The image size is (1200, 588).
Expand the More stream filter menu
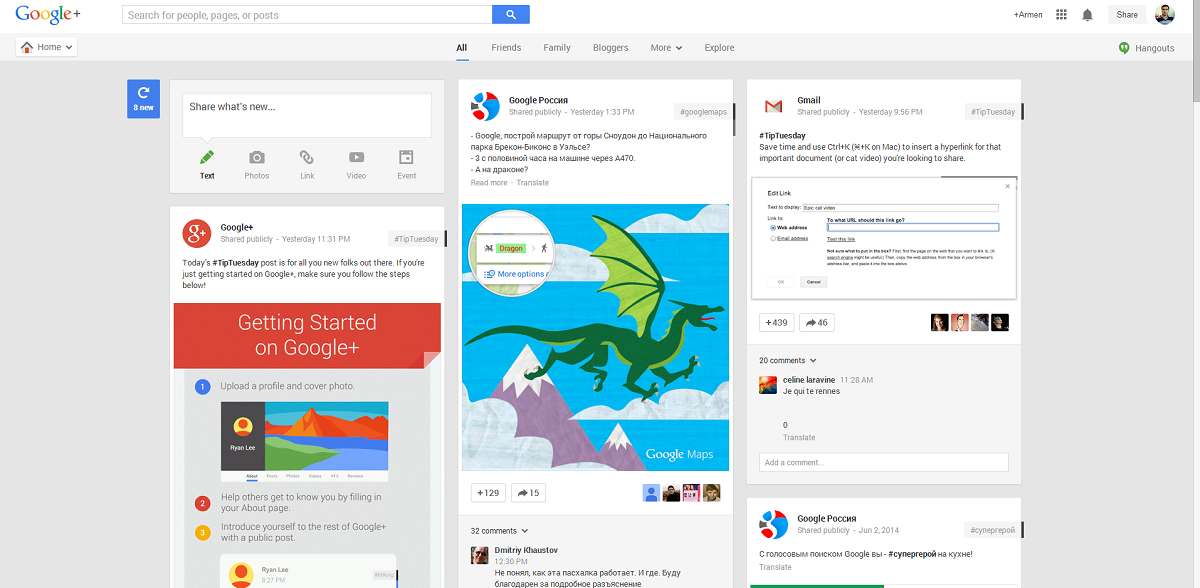pos(666,47)
